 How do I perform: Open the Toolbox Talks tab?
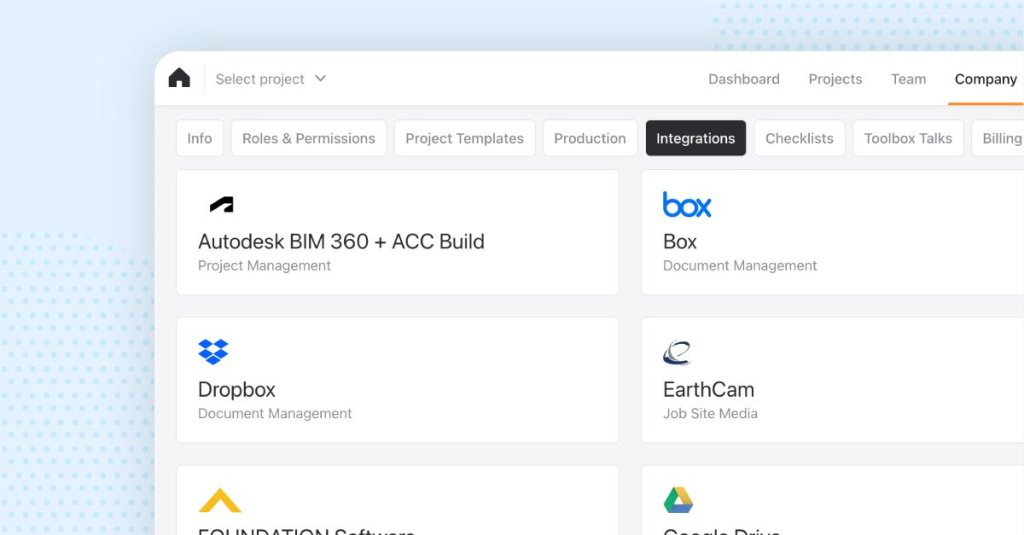click(x=908, y=138)
